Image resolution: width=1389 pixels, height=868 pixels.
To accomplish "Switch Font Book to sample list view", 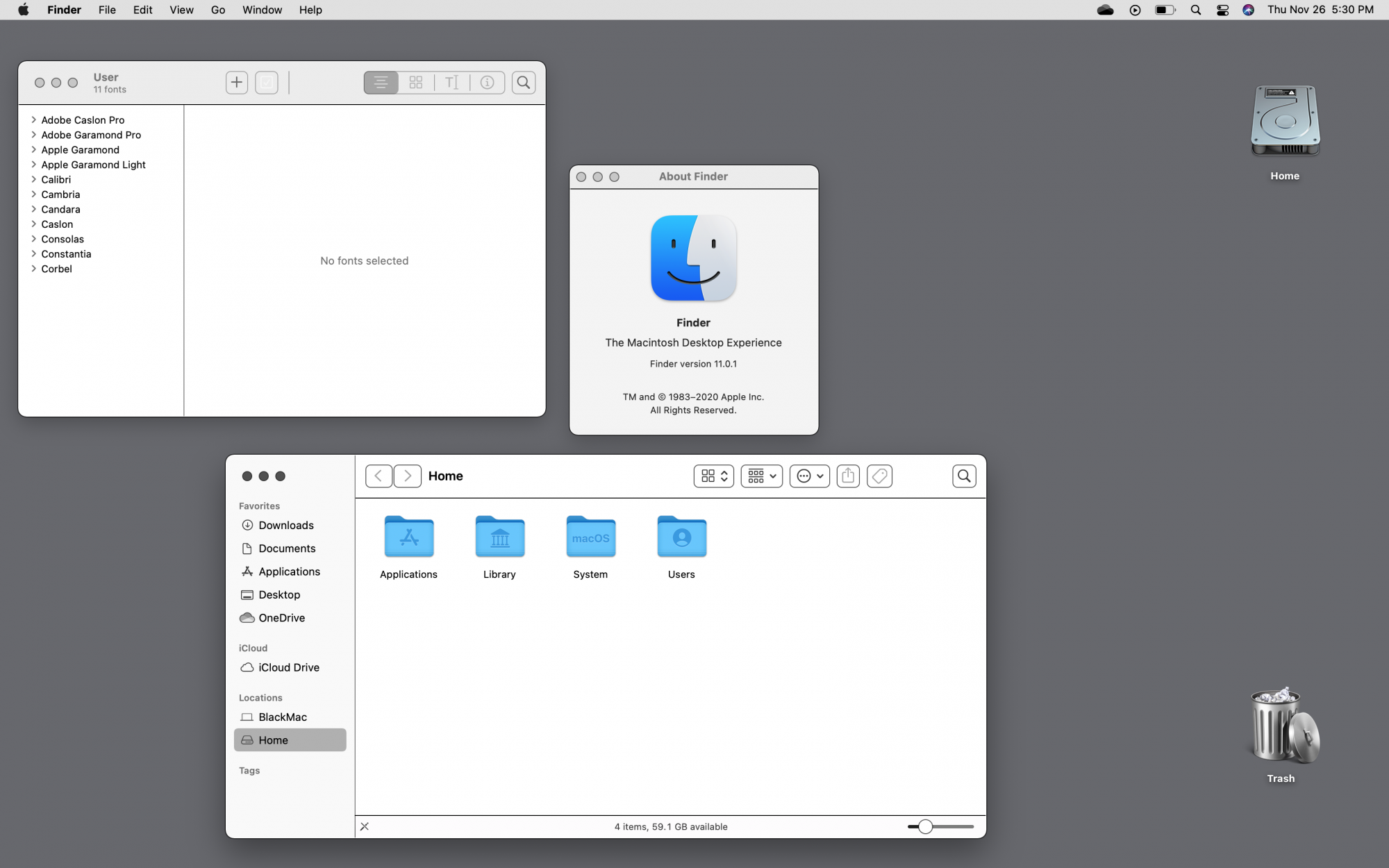I will [x=381, y=83].
